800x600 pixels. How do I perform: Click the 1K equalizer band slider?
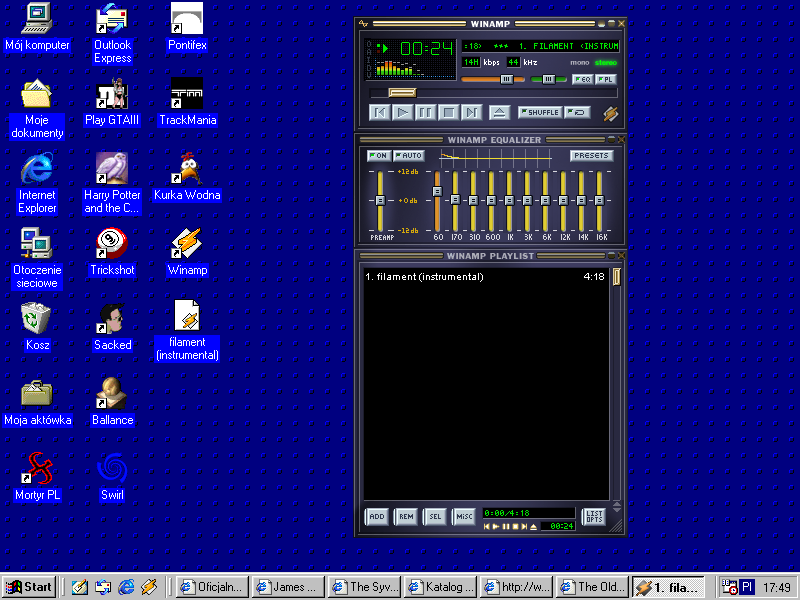(x=509, y=201)
